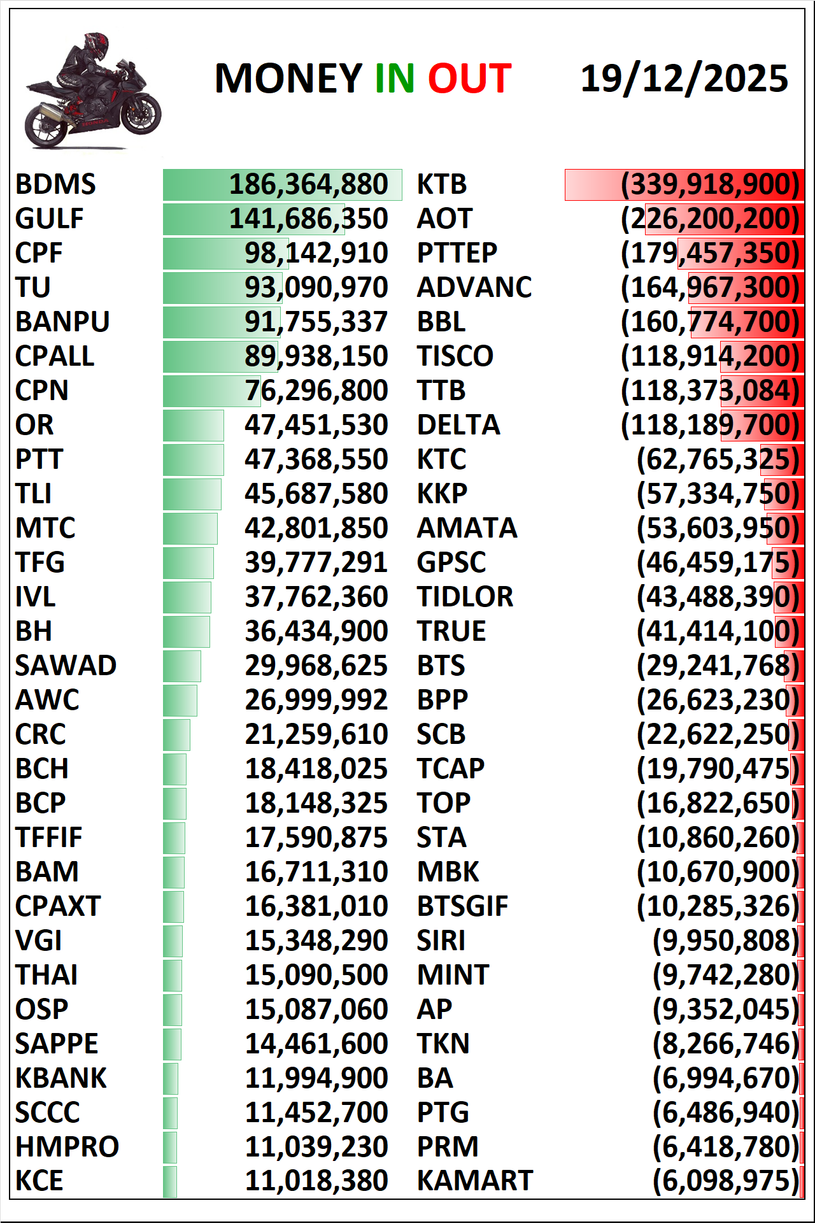The width and height of the screenshot is (815, 1223).
Task: Click the TIDLOR ticker label
Action: 465,597
